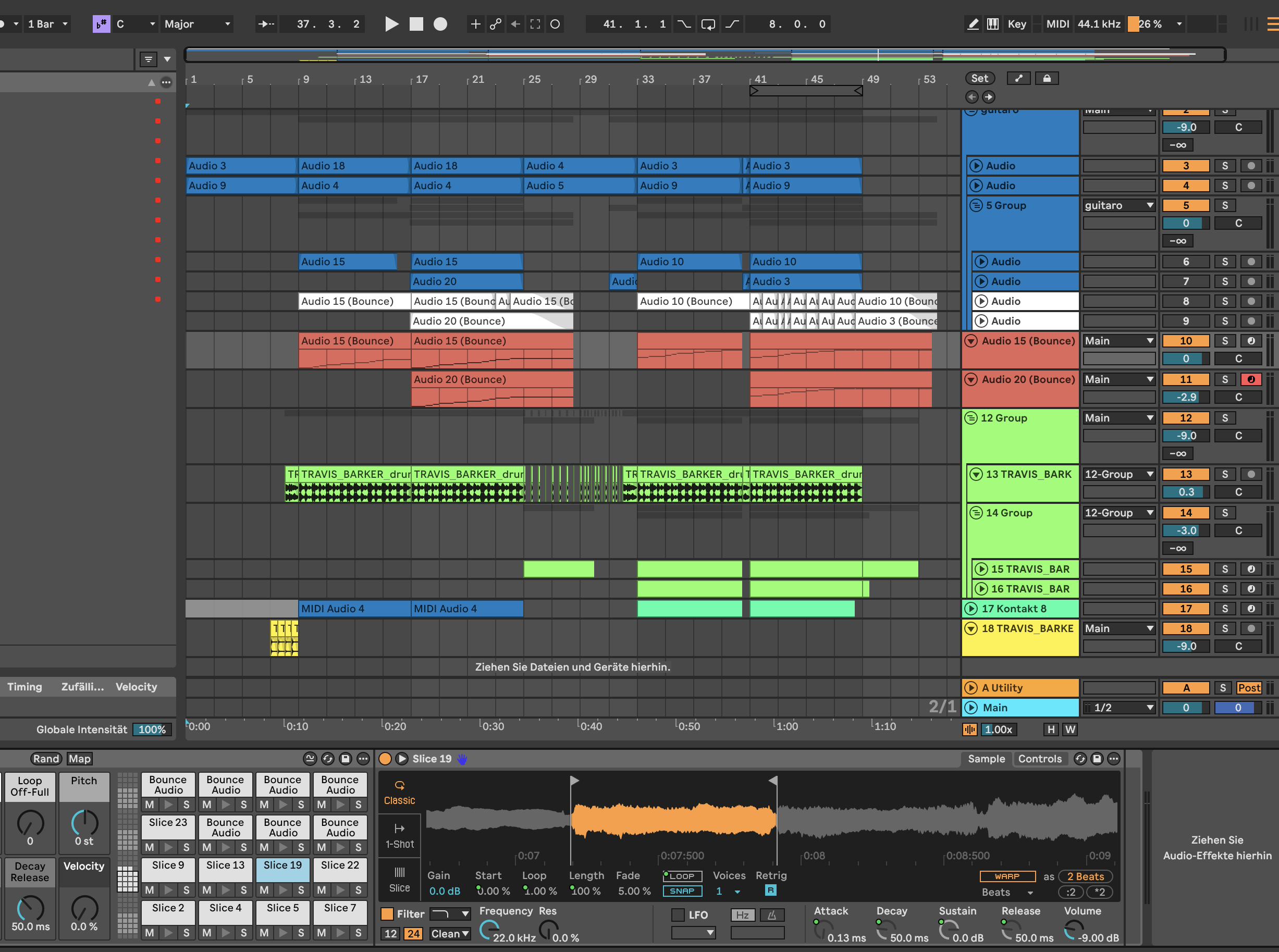Click the Lock Envelopes padlock icon

[x=1047, y=78]
